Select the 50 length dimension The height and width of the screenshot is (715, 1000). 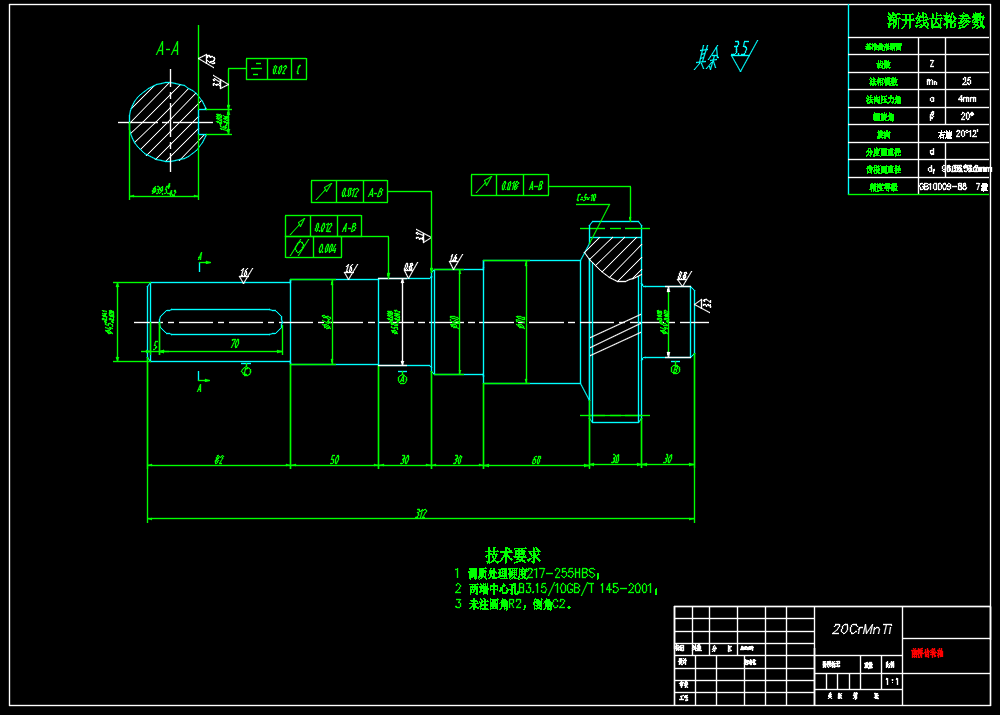[x=334, y=460]
